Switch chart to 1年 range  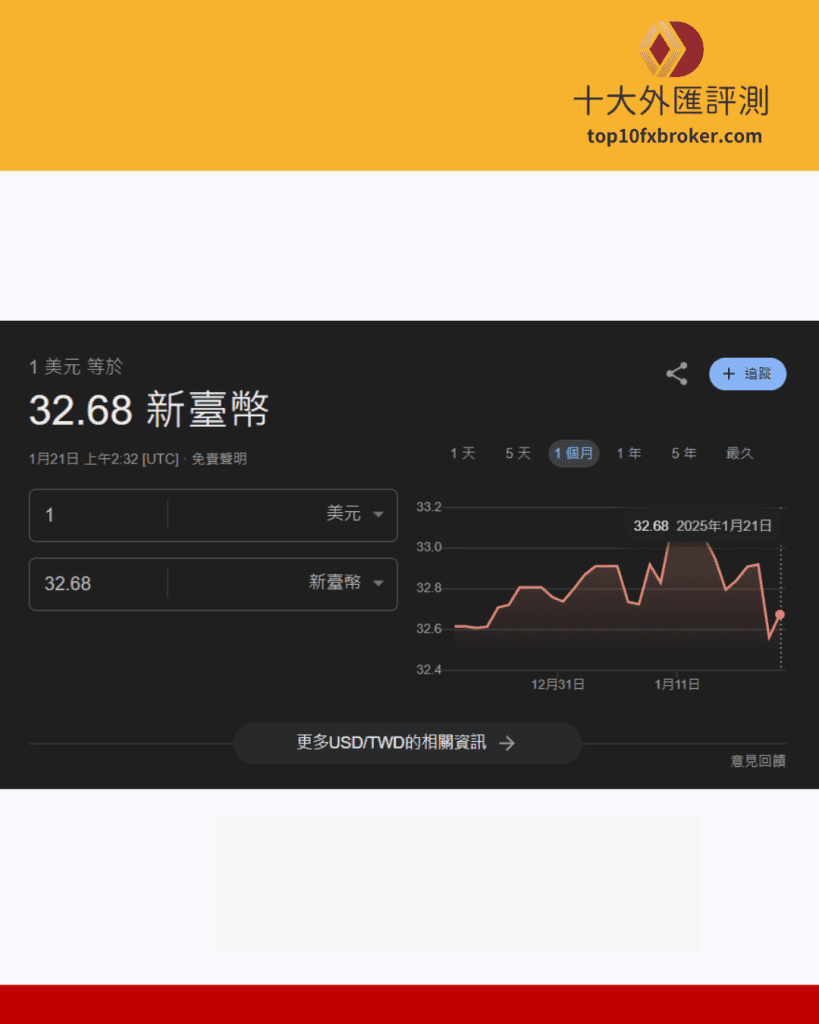pyautogui.click(x=629, y=453)
